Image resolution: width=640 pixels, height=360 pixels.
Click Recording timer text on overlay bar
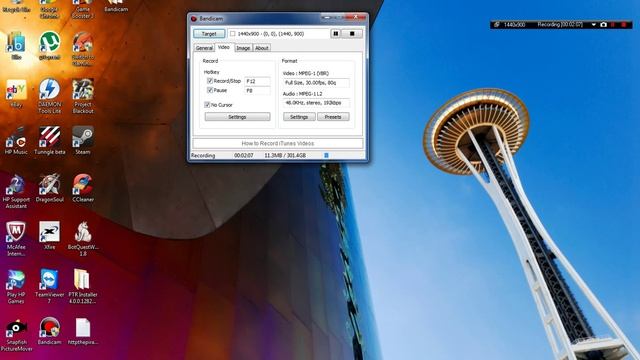point(560,25)
